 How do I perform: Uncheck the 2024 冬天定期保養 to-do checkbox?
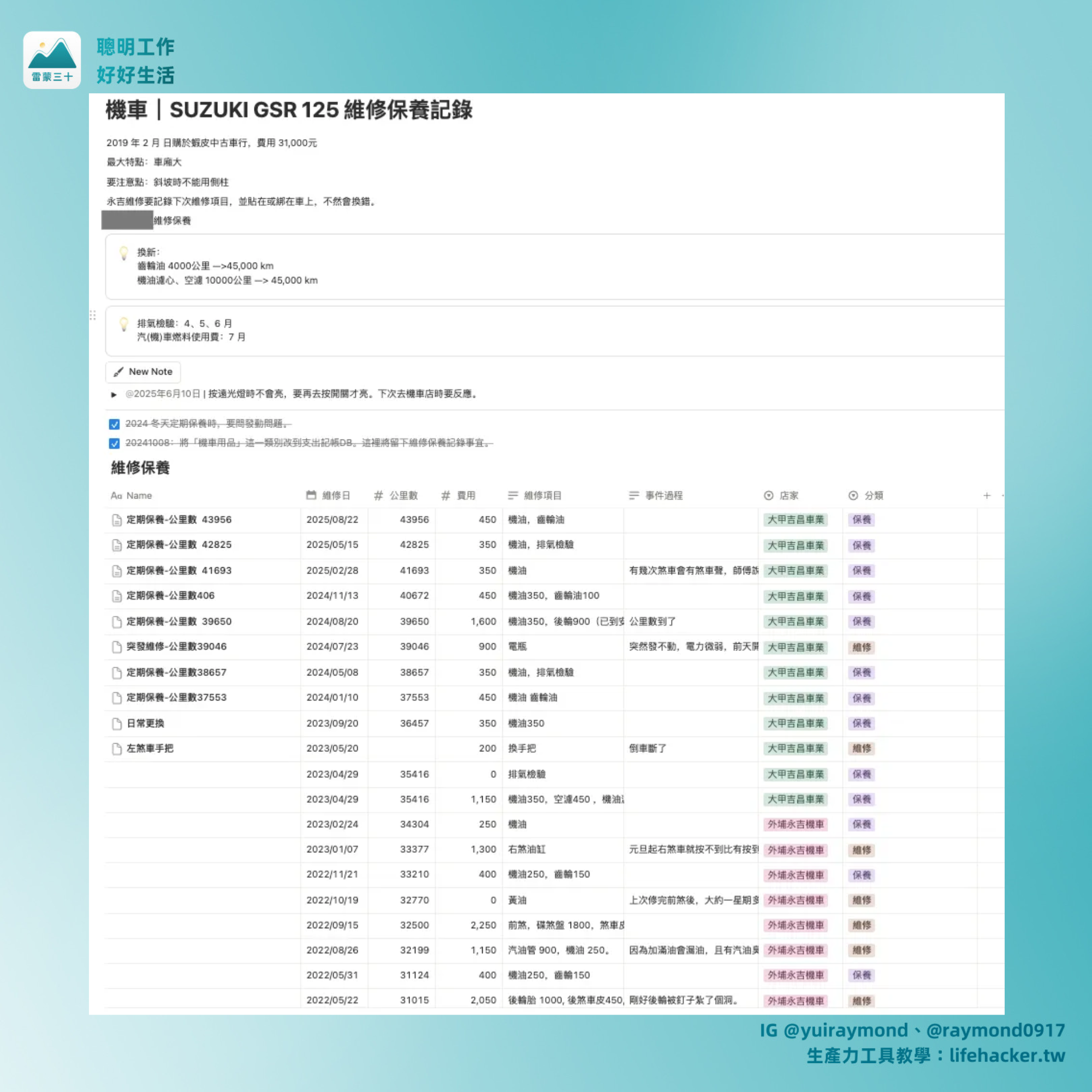(114, 424)
